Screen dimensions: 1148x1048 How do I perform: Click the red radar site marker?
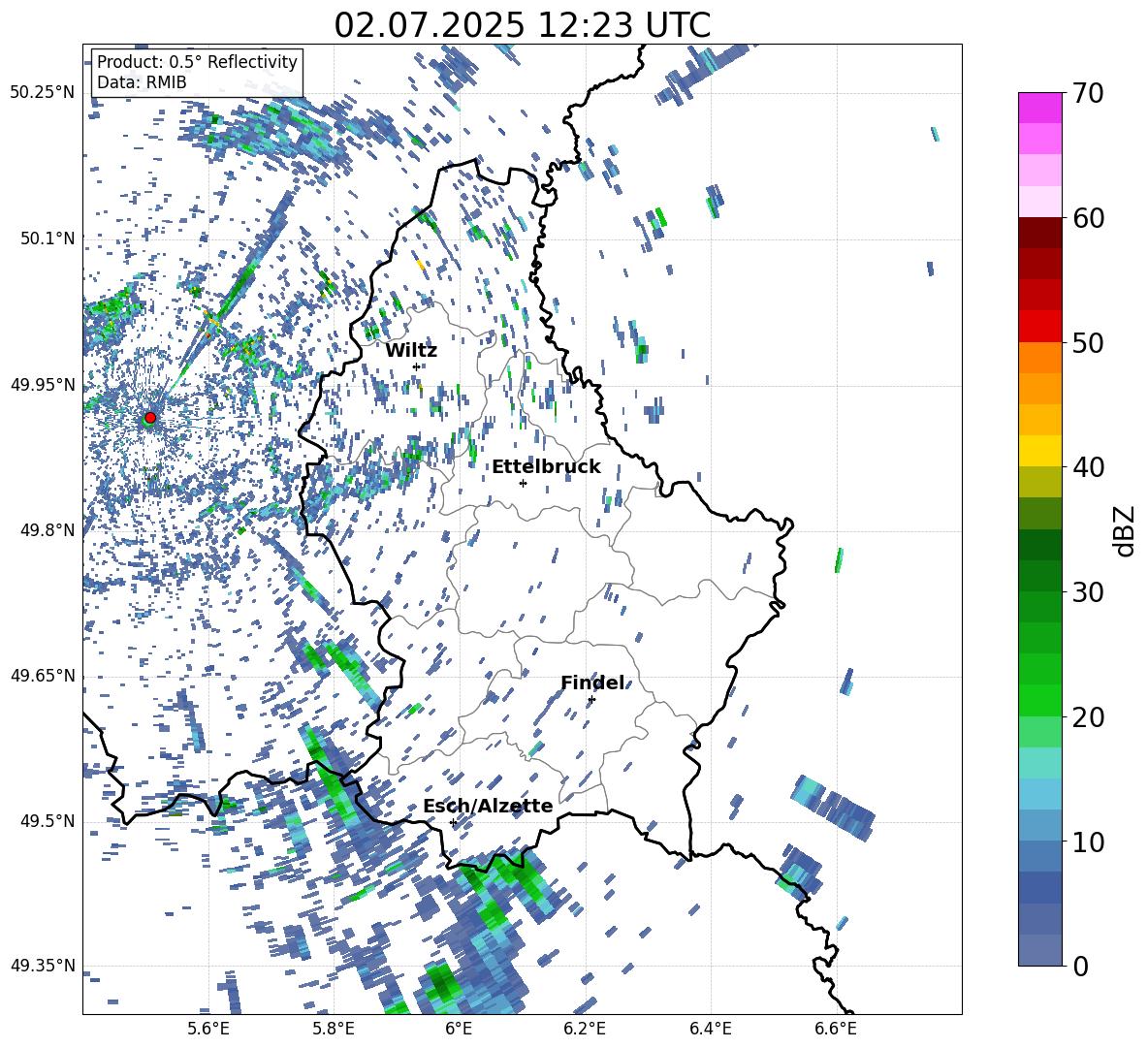click(x=150, y=418)
